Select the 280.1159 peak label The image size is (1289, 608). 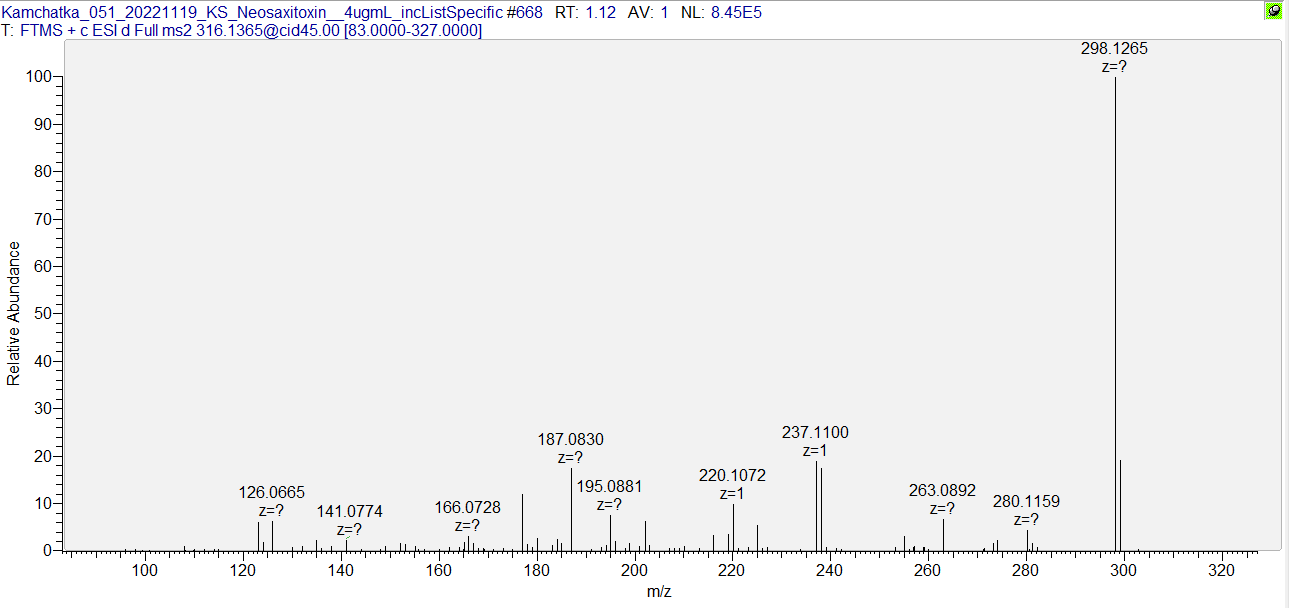[1026, 501]
